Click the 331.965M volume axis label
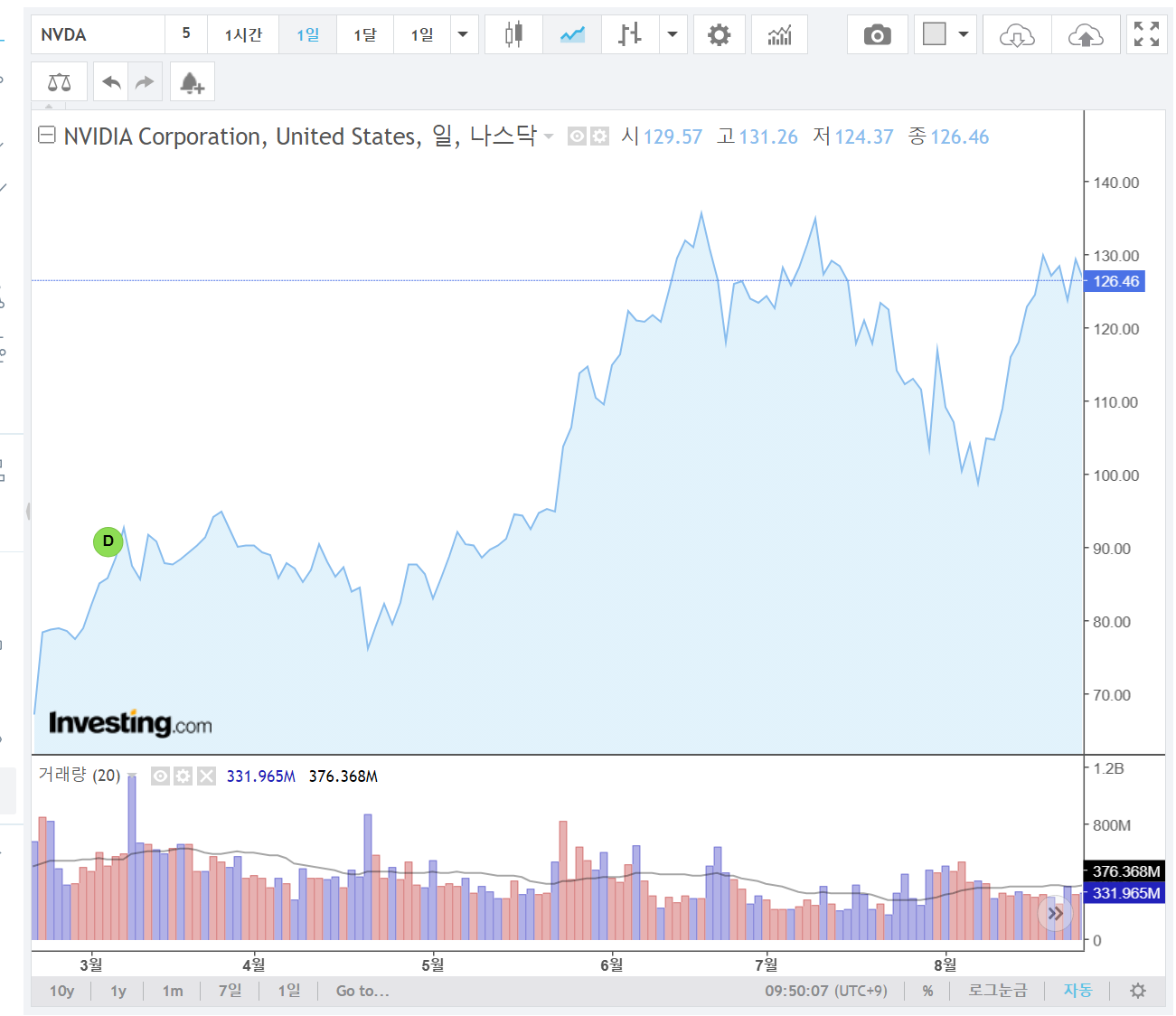This screenshot has height=1016, width=1176. (1124, 893)
